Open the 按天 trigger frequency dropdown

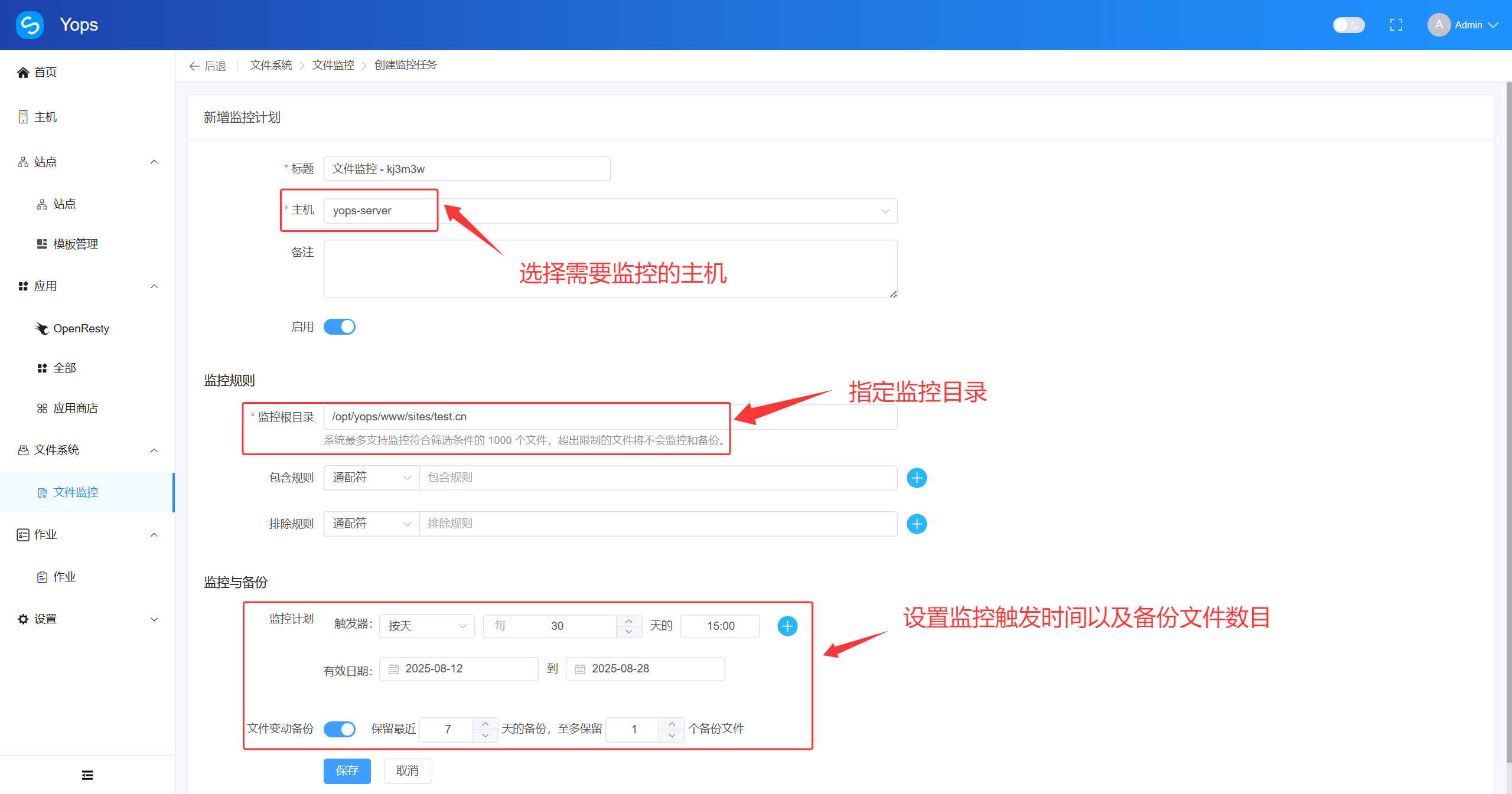coord(426,626)
